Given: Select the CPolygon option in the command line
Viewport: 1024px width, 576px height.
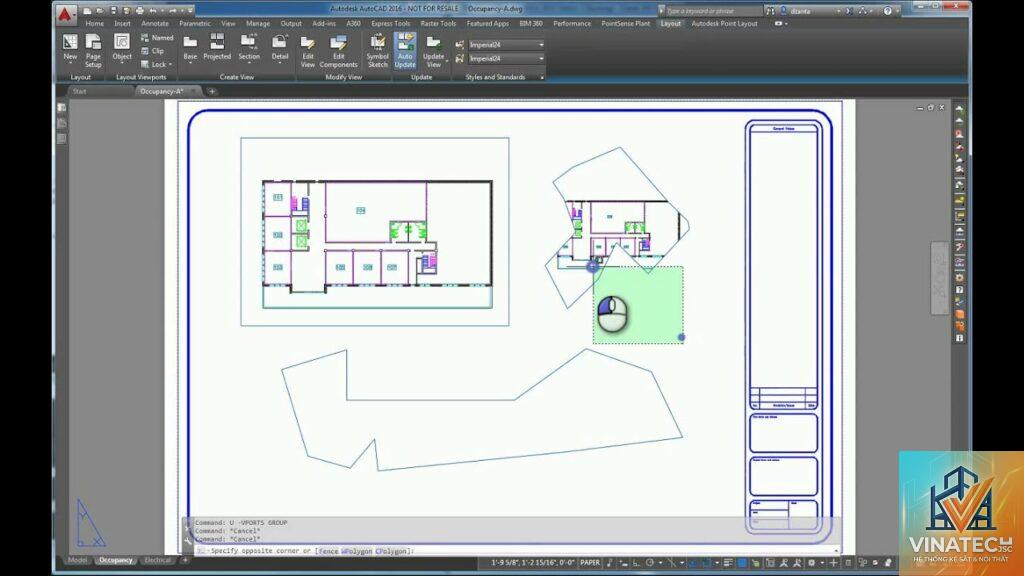Looking at the screenshot, I should (x=391, y=551).
